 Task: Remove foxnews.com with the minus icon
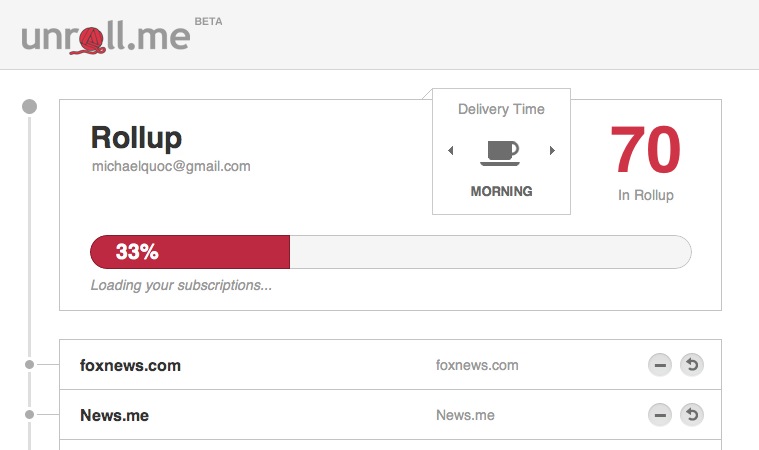pyautogui.click(x=660, y=365)
